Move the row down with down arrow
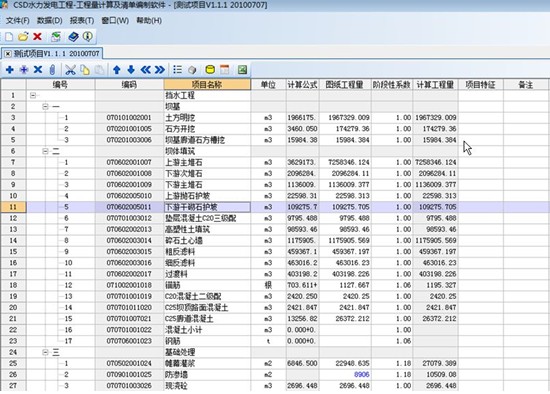Viewport: 550px width, 394px height. [131, 70]
